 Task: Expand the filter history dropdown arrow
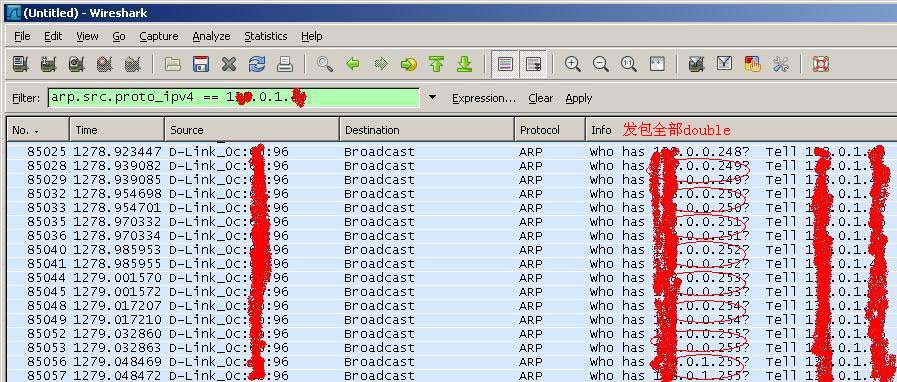[432, 98]
